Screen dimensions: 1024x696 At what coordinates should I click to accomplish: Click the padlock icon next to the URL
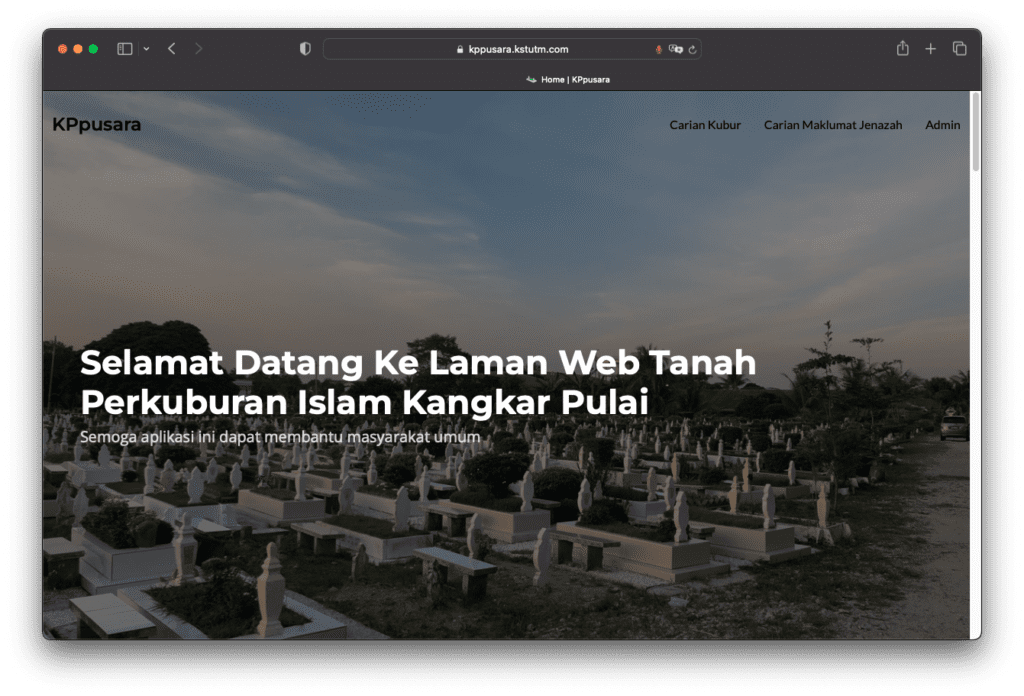[x=459, y=48]
